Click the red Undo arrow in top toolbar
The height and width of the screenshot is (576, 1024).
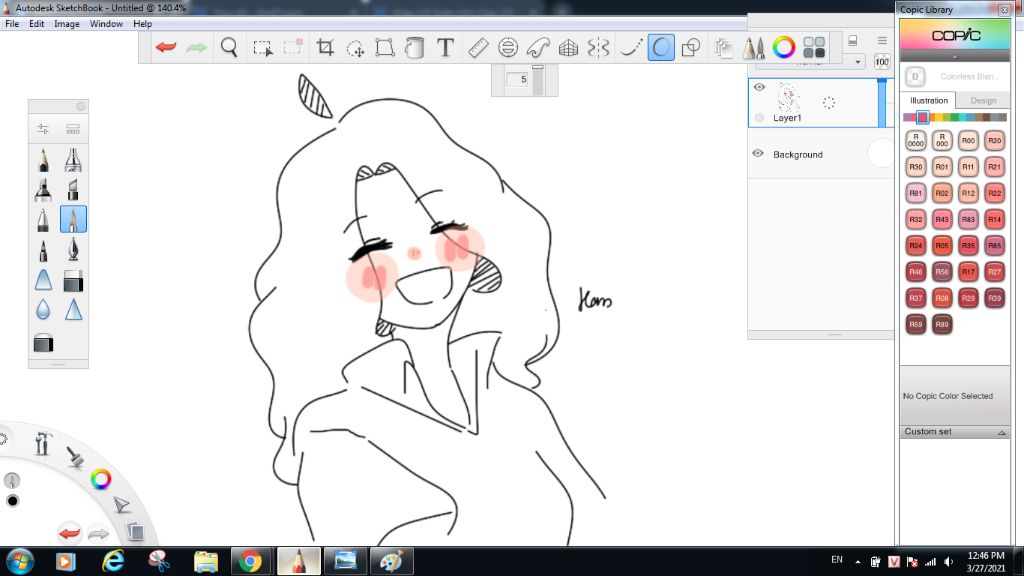[x=166, y=47]
